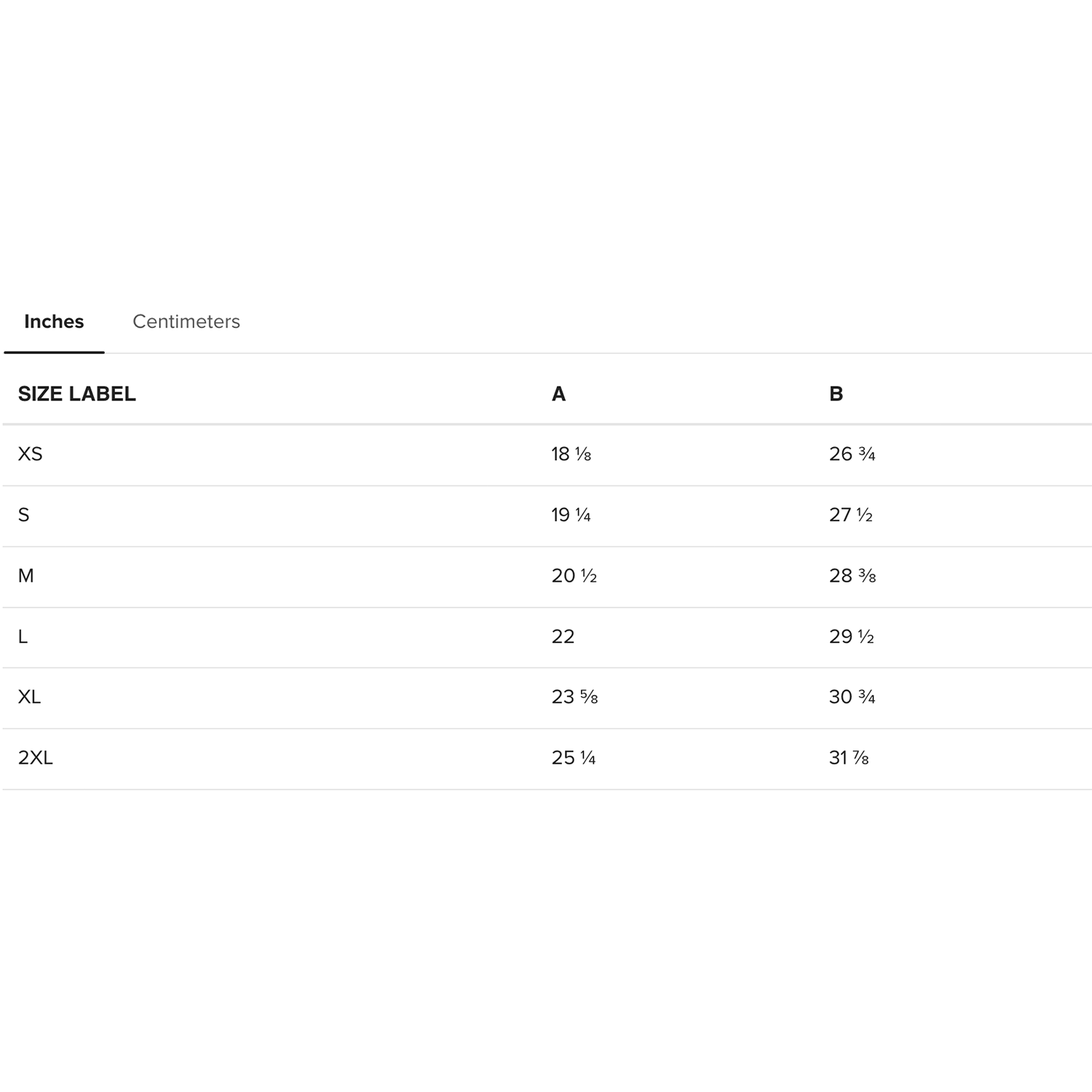Click the A column header

pyautogui.click(x=558, y=394)
